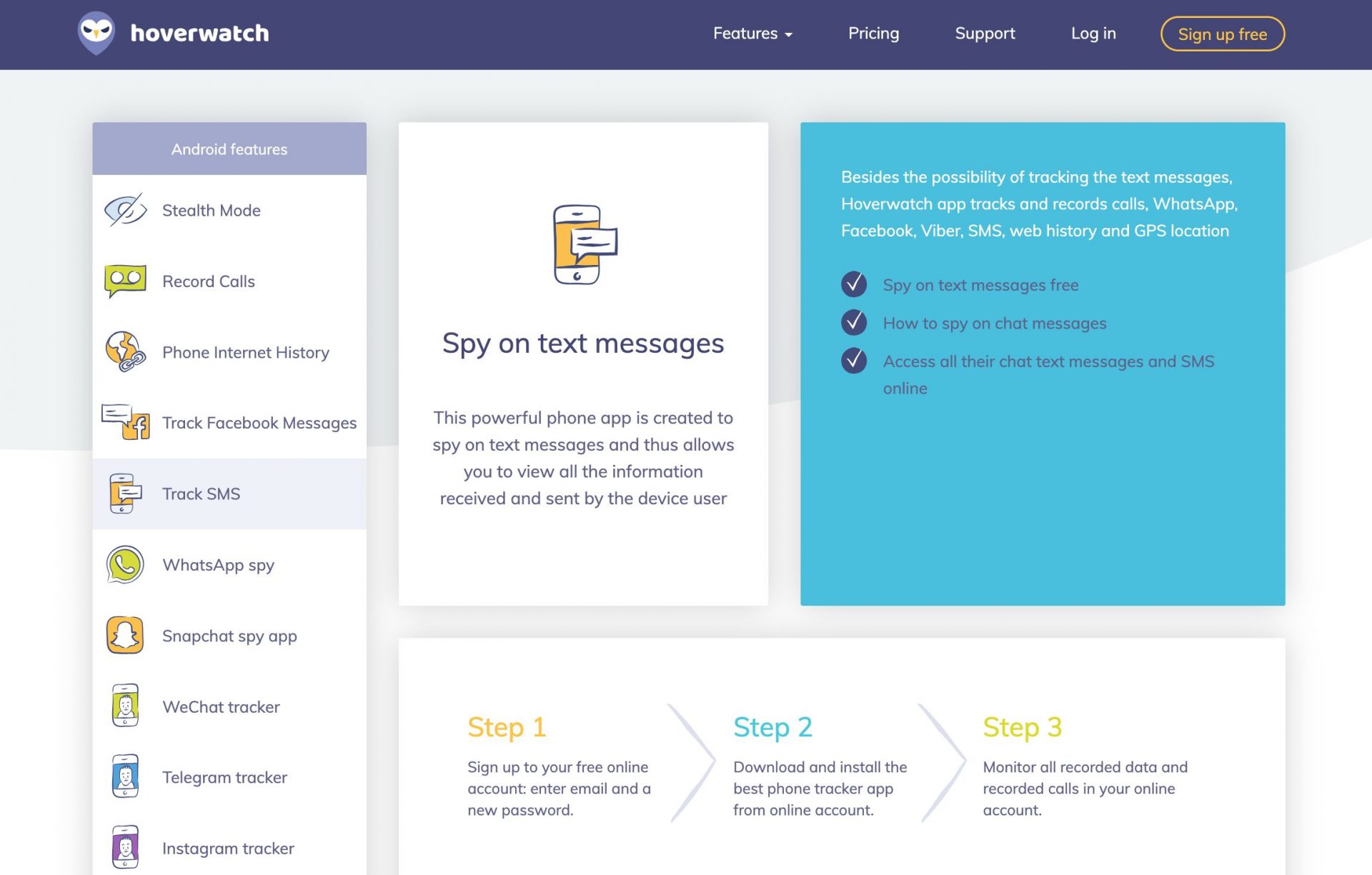Click the Log in link

[1093, 33]
